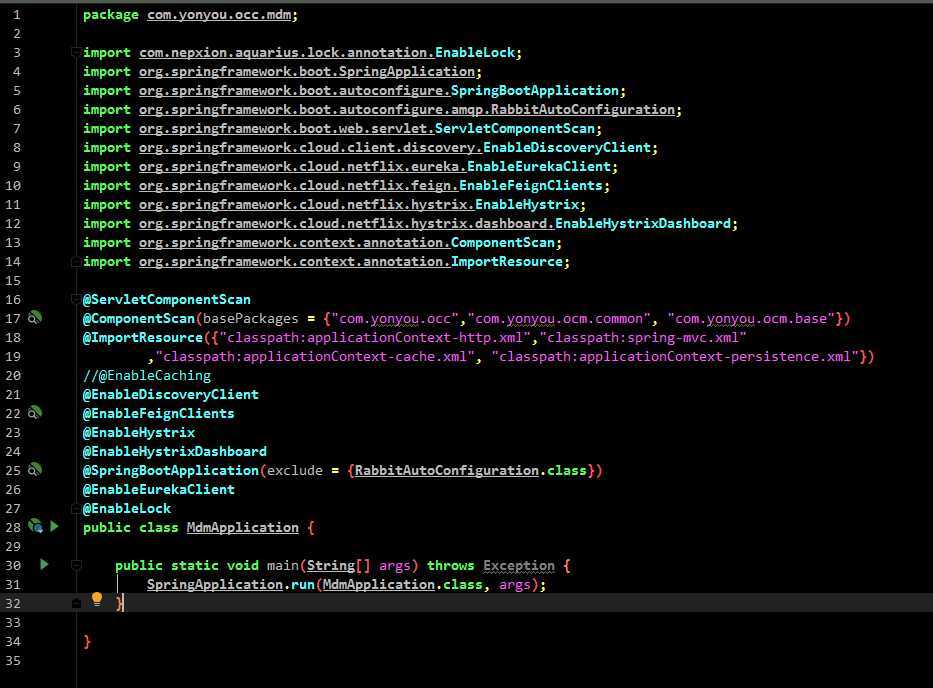Click the classpath:applicationContext-http.xml string
The width and height of the screenshot is (933, 688).
point(374,337)
